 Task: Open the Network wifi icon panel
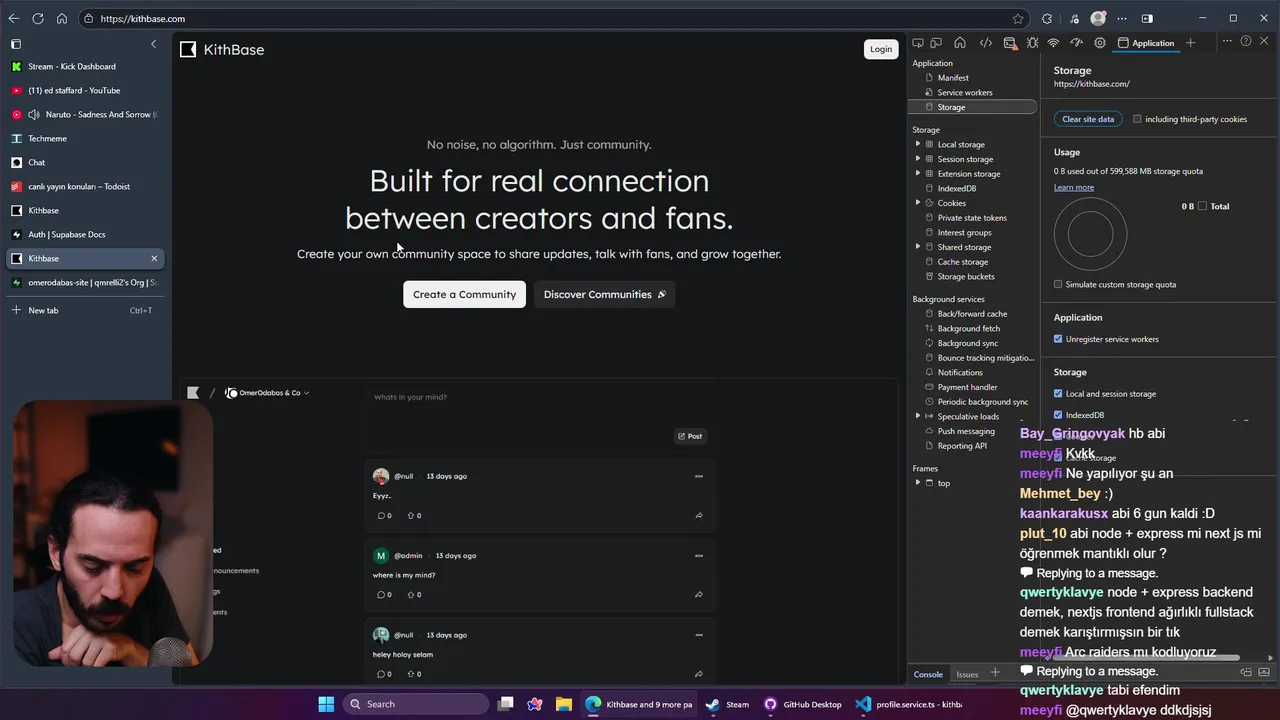pos(1053,43)
